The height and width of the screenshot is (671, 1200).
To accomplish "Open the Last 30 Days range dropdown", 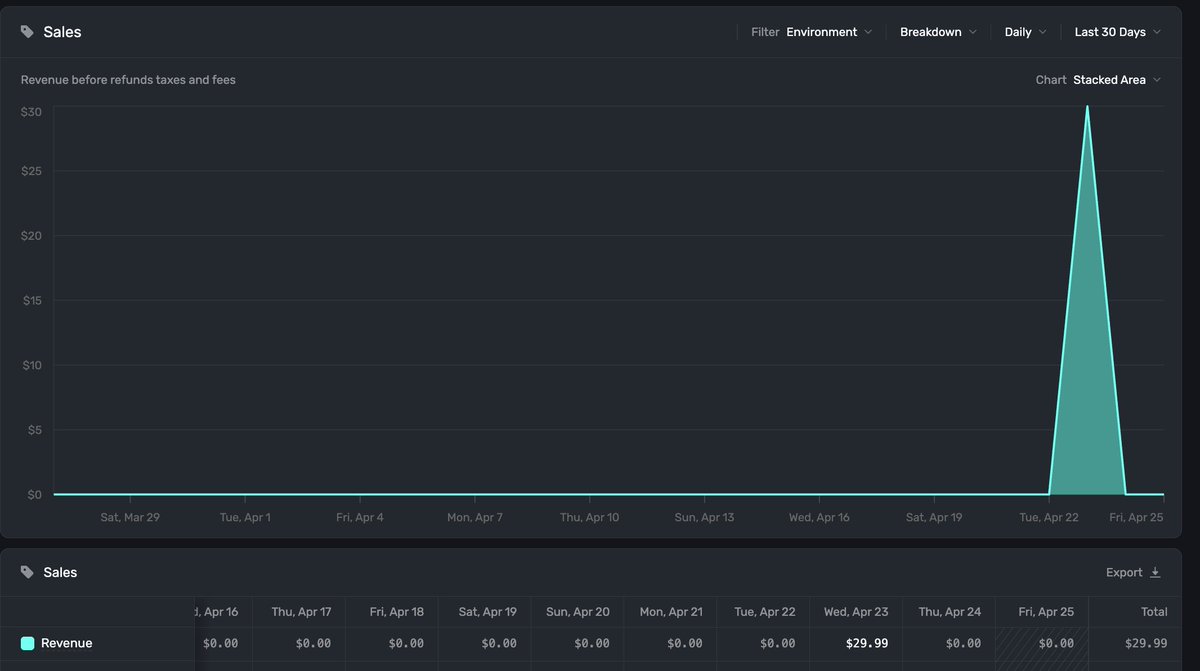I will pos(1118,32).
